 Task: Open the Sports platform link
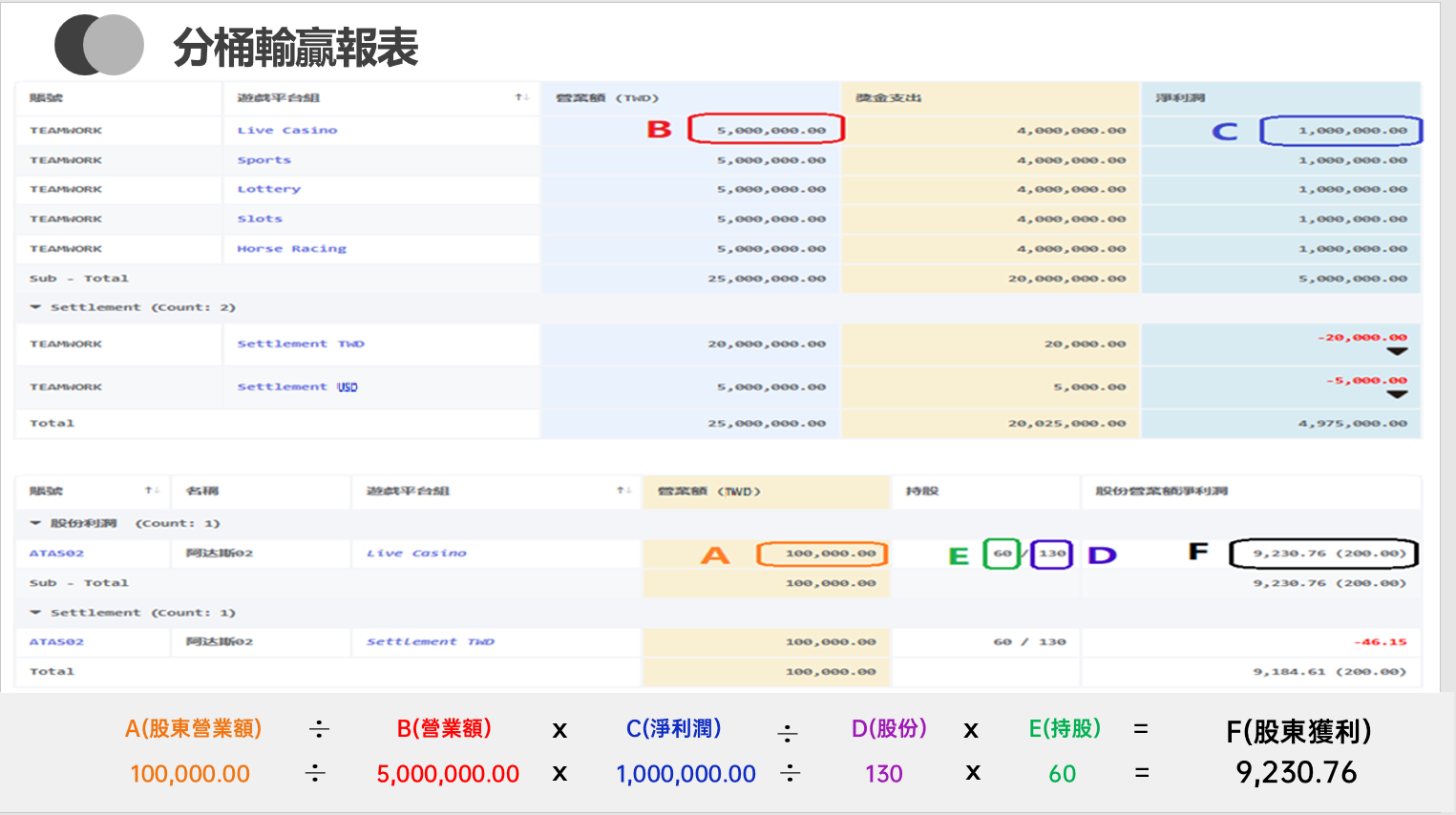[264, 160]
